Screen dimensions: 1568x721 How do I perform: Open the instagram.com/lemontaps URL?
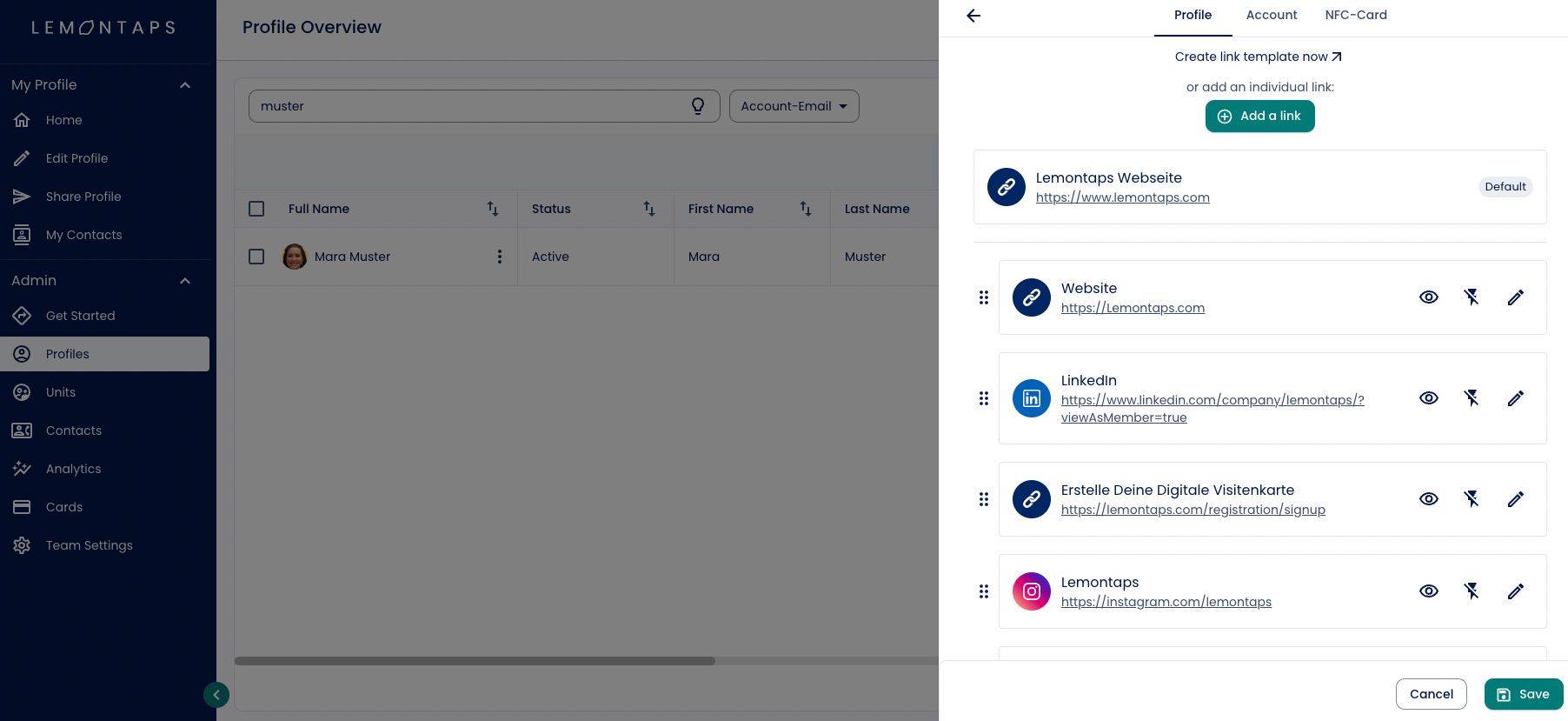[1166, 602]
